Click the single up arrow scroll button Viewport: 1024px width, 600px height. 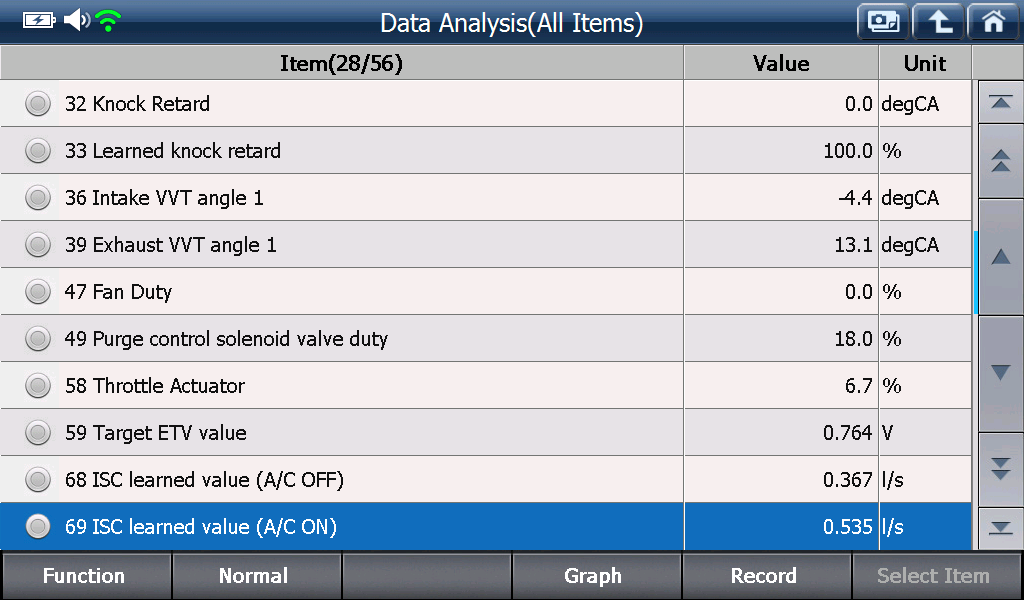coord(1000,257)
